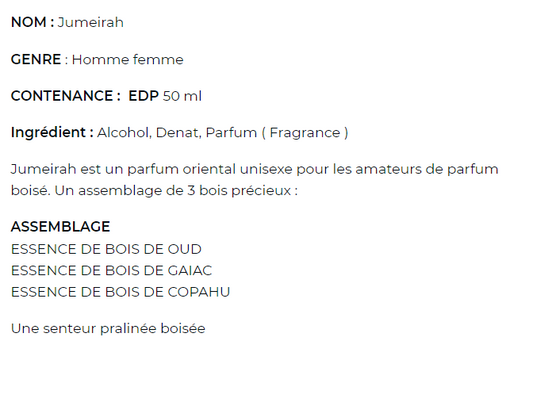Click the Denat ingredient word
Screen dimensions: 533x406
(178, 132)
